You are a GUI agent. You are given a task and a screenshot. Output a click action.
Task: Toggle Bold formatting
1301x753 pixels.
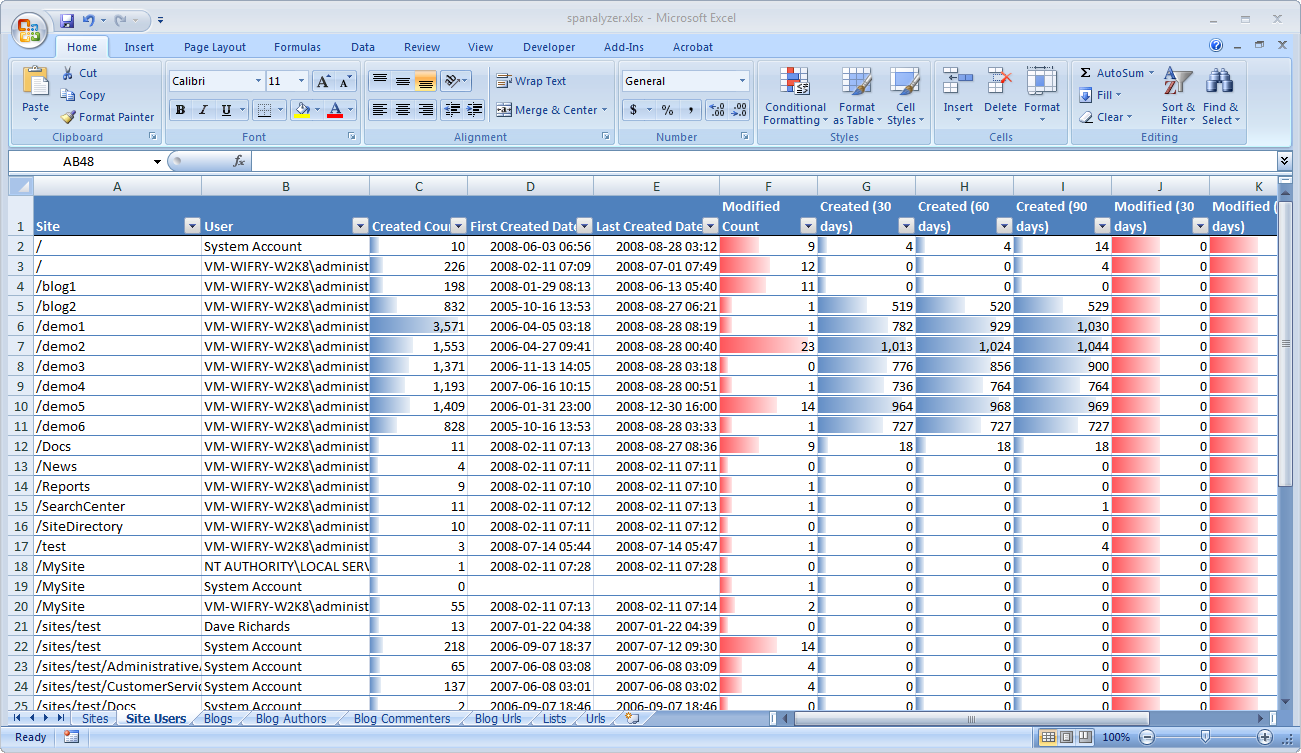tap(181, 110)
